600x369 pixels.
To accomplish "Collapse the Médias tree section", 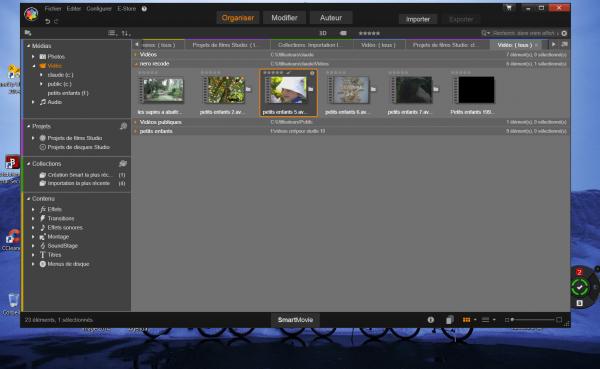I will [28, 46].
